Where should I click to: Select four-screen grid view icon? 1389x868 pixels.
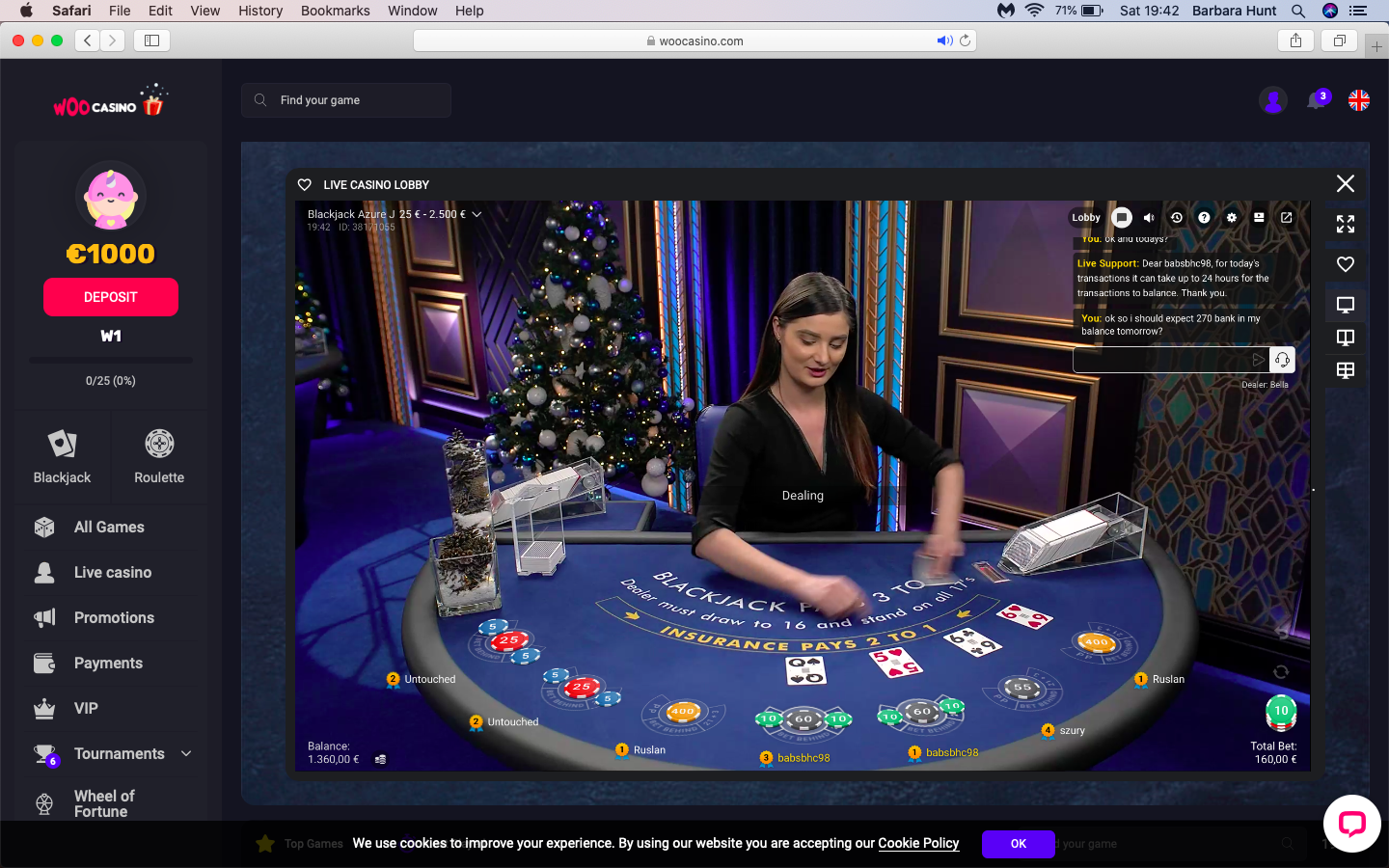click(x=1346, y=370)
